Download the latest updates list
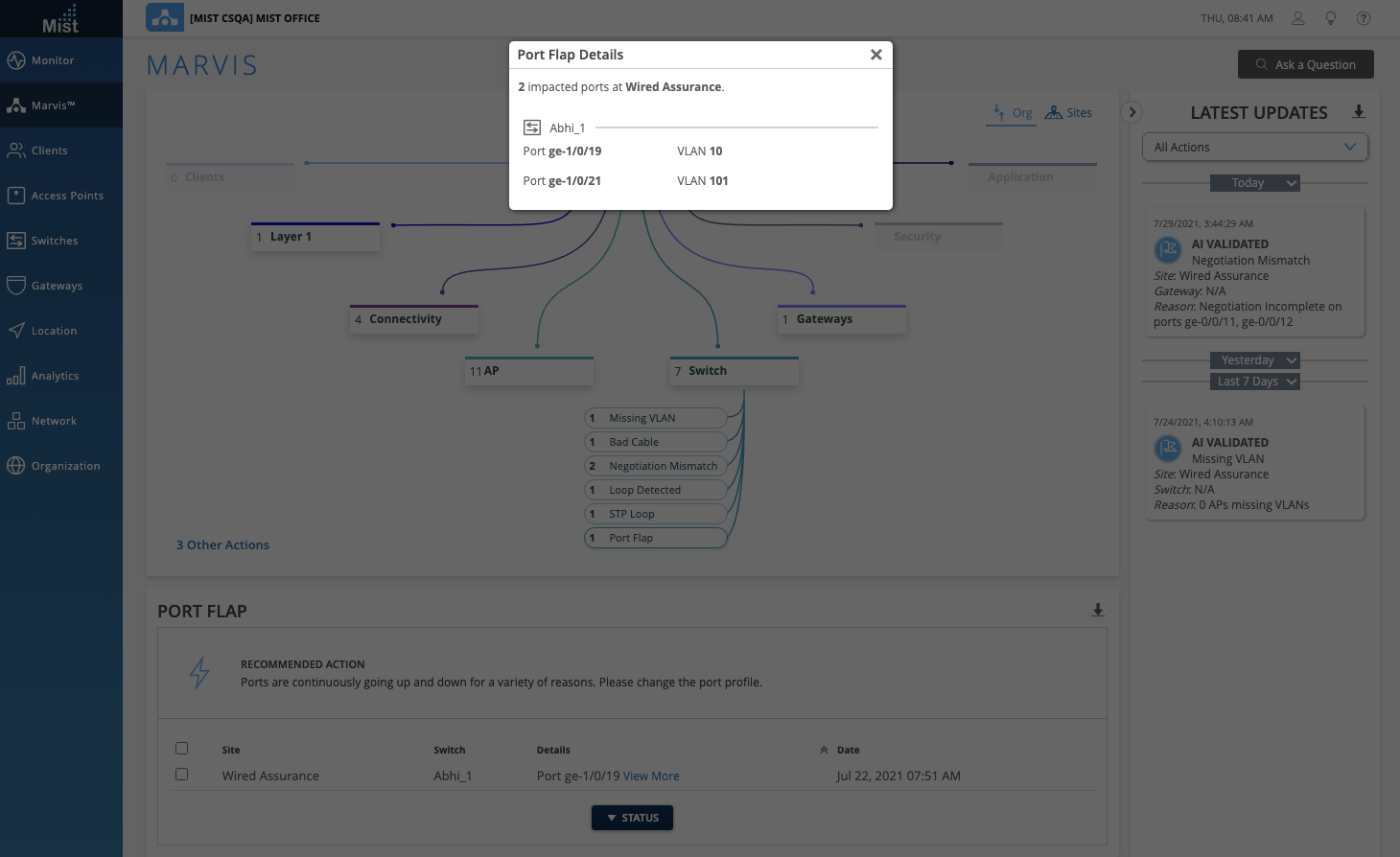Image resolution: width=1400 pixels, height=857 pixels. pos(1359,112)
